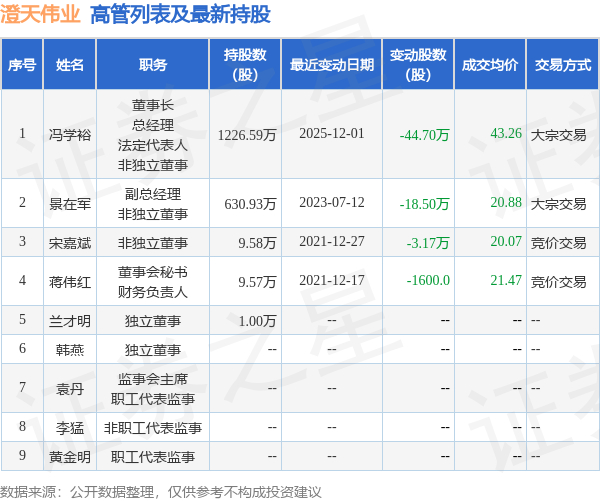600x501 pixels.
Task: Click the change value -1600.0
Action: [x=428, y=281]
